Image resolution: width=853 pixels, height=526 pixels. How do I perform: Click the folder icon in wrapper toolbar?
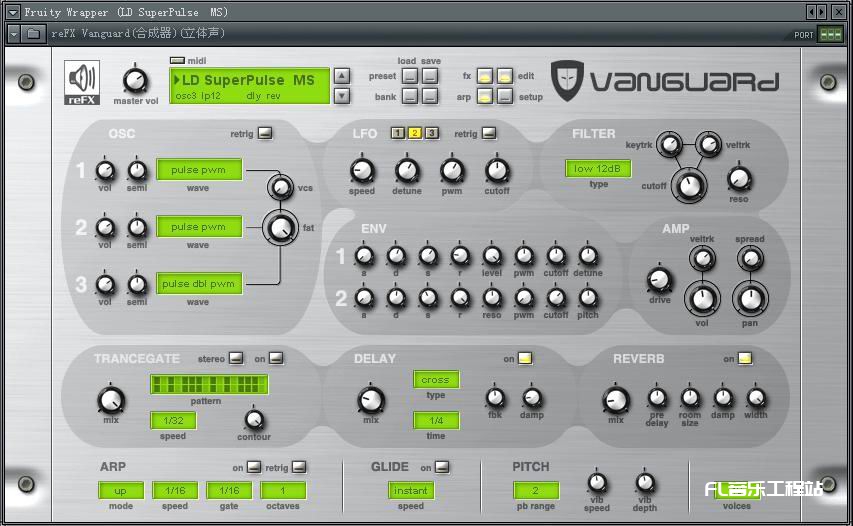(x=34, y=34)
